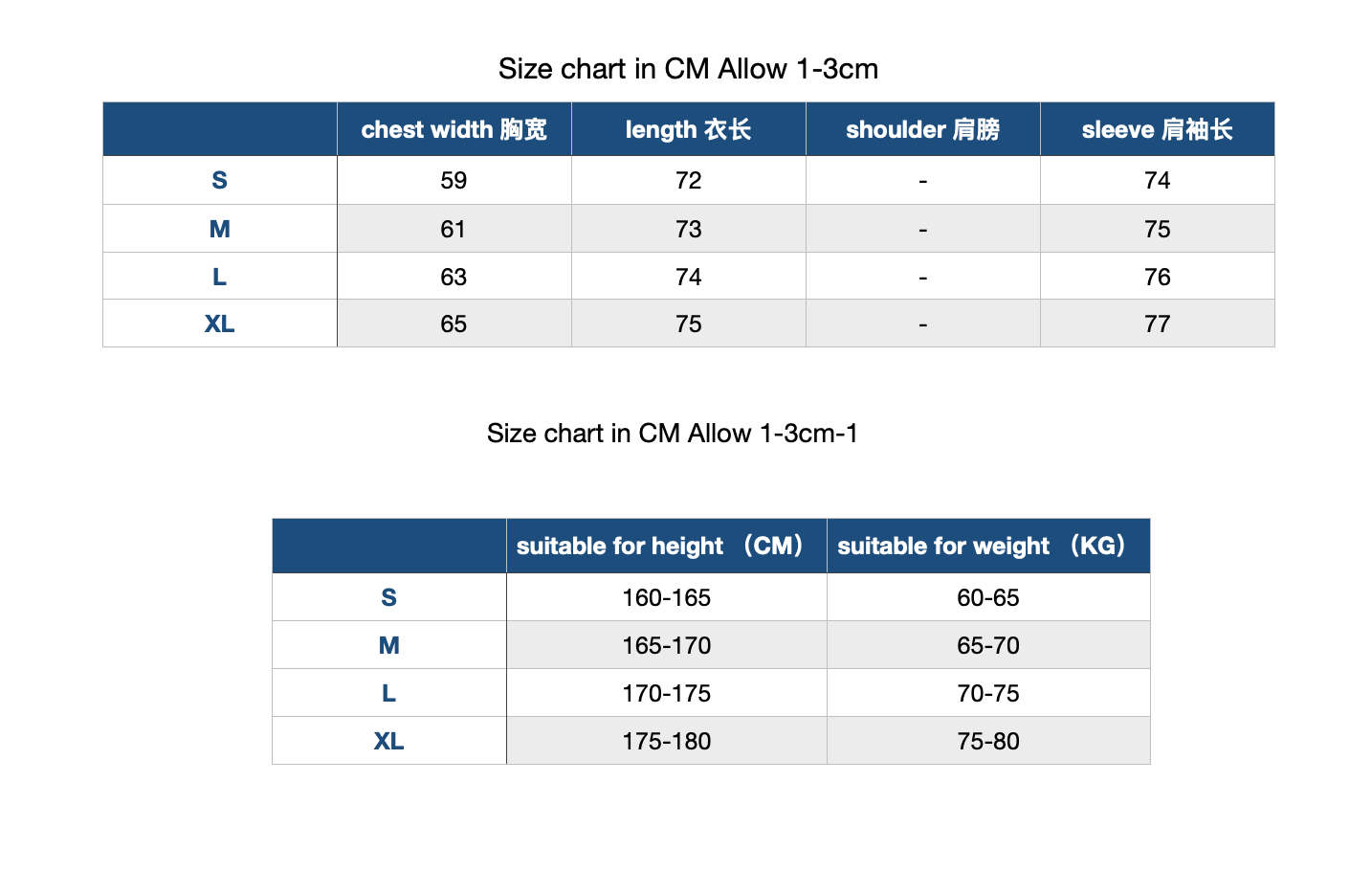Screen dimensions: 1372x871
Task: Select the height range 175-180 cell
Action: [x=667, y=741]
